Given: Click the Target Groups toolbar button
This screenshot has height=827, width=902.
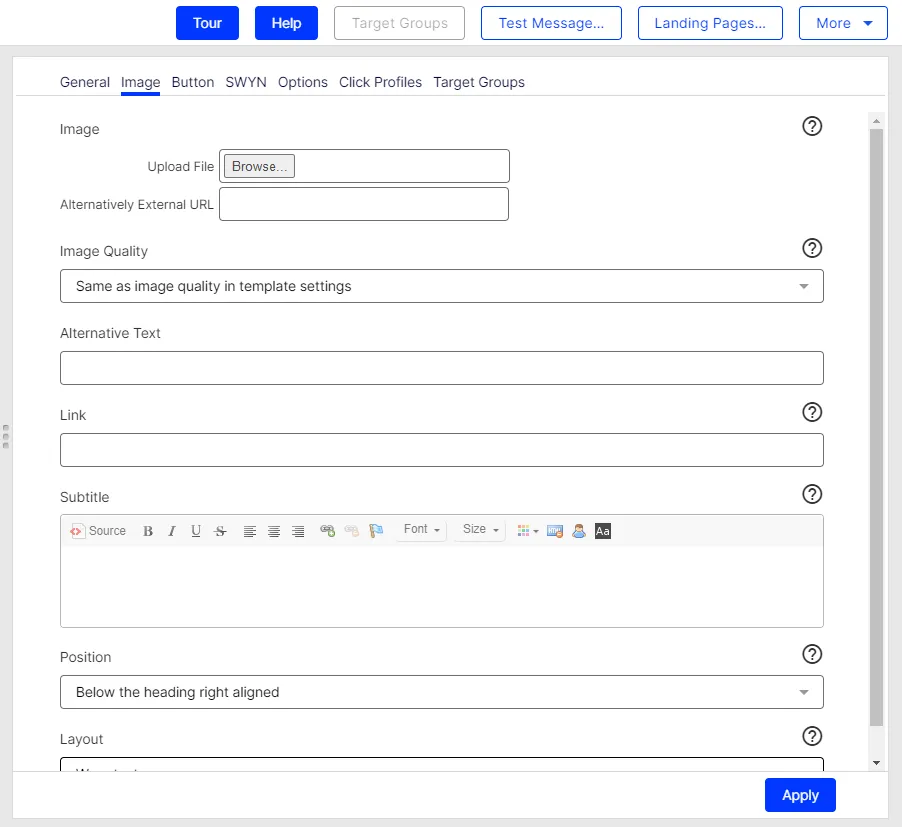Looking at the screenshot, I should click(399, 23).
